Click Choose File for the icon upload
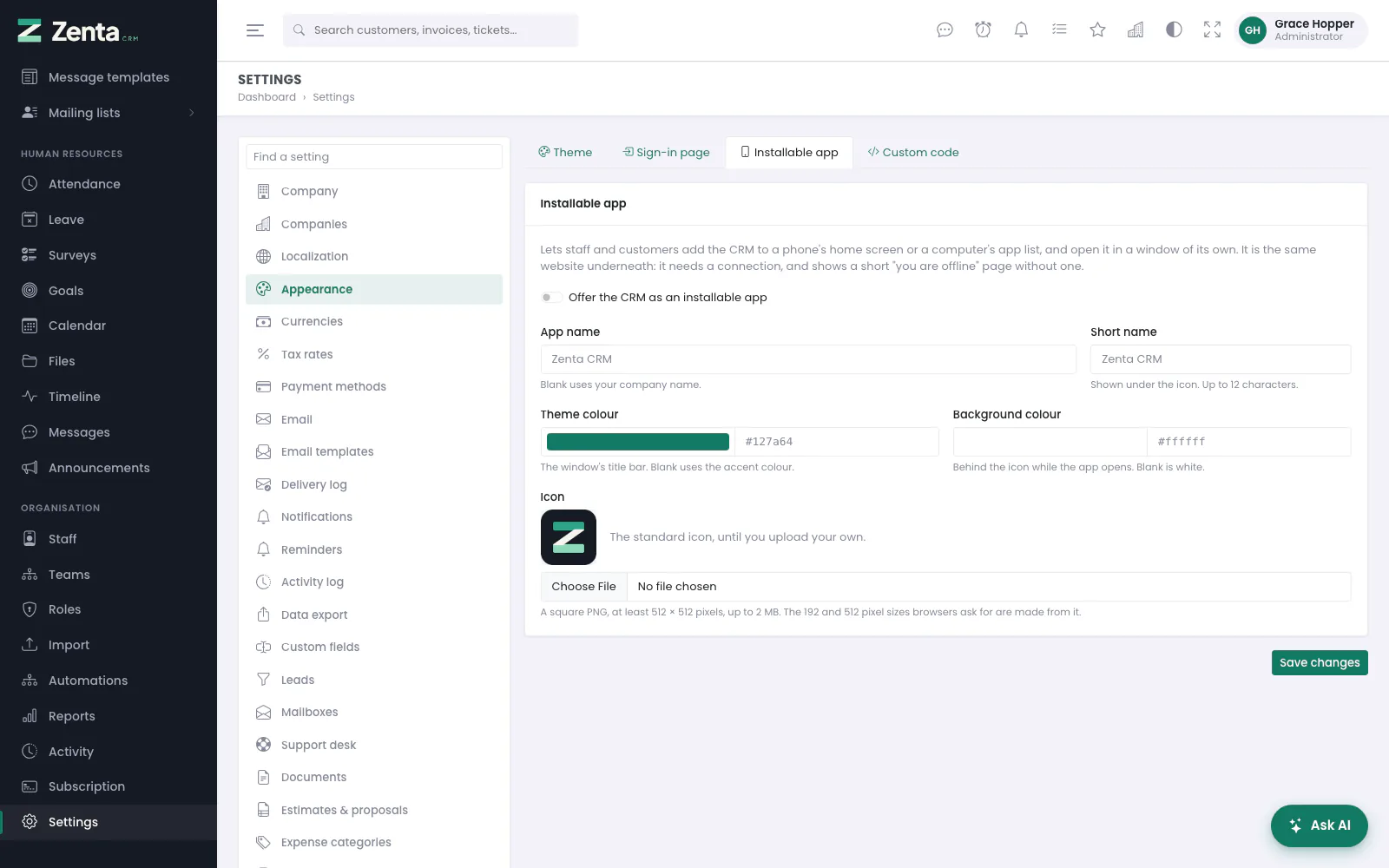The width and height of the screenshot is (1389, 868). click(x=583, y=587)
